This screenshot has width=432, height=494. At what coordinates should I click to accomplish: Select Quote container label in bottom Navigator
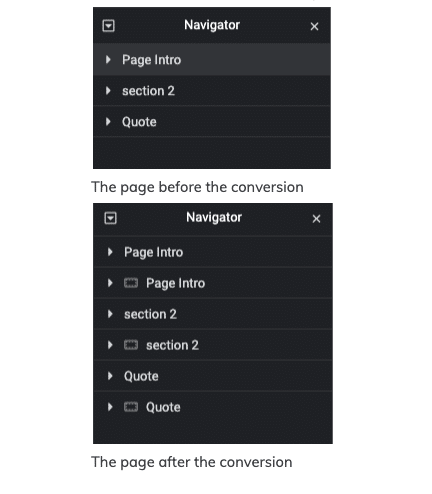click(163, 407)
